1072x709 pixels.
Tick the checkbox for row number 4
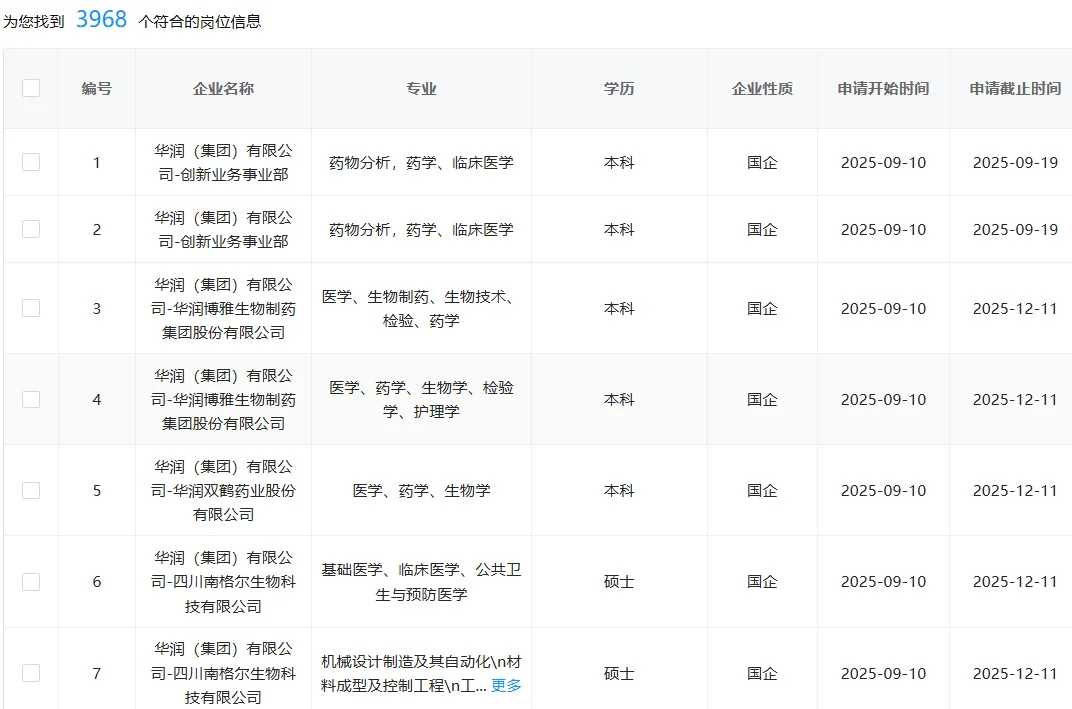click(31, 399)
